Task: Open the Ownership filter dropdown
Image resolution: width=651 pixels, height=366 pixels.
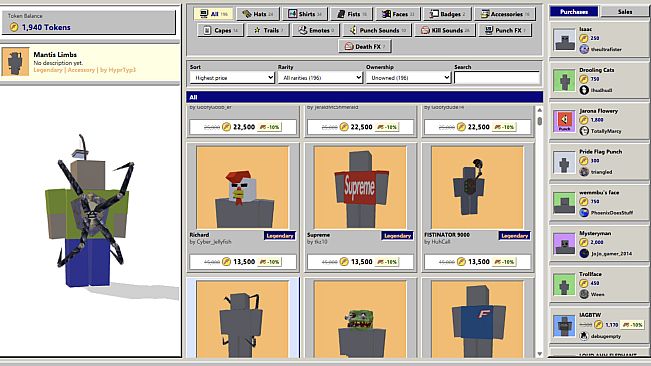Action: (x=408, y=78)
